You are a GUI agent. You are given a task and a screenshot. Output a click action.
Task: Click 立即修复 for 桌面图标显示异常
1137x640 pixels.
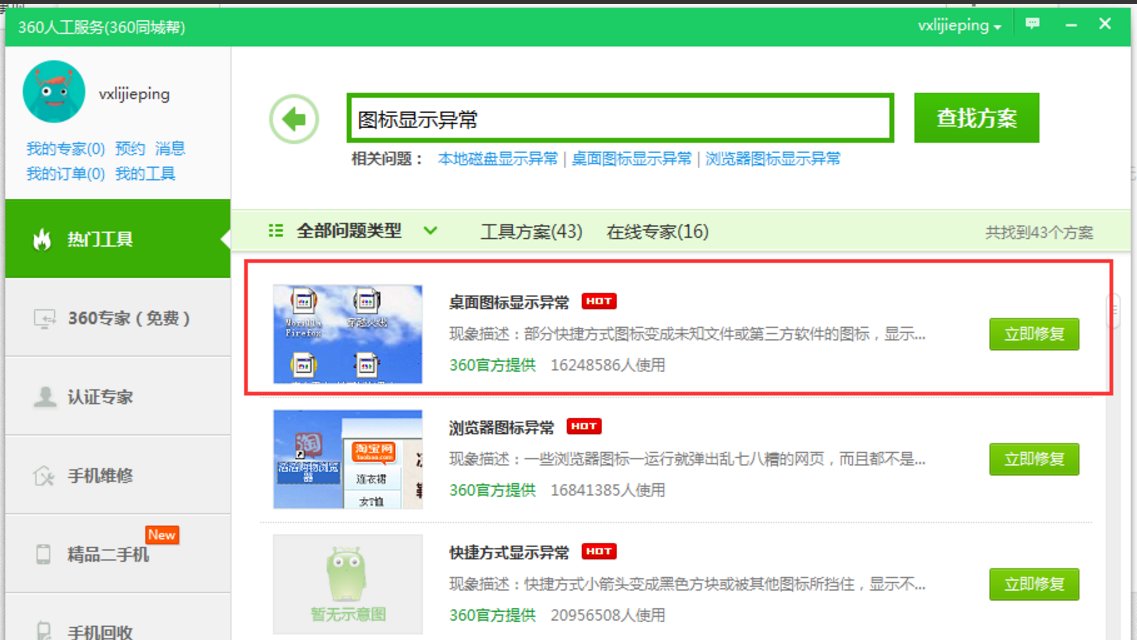(x=1035, y=334)
